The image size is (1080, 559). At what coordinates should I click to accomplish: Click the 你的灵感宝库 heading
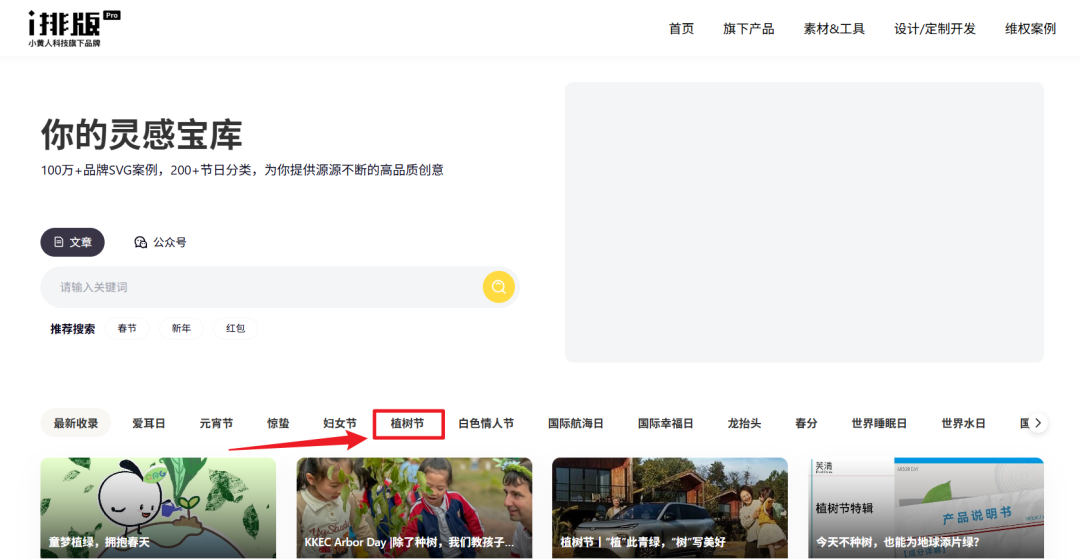141,134
